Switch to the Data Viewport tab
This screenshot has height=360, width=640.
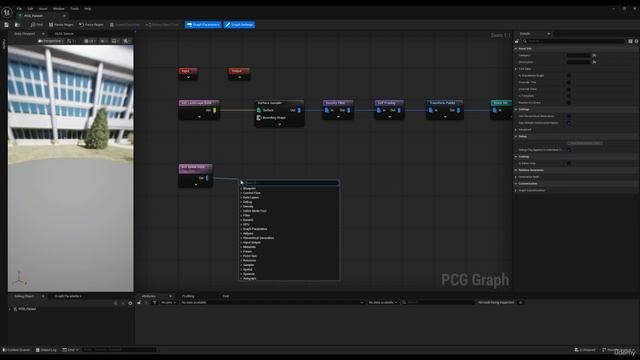(x=24, y=34)
